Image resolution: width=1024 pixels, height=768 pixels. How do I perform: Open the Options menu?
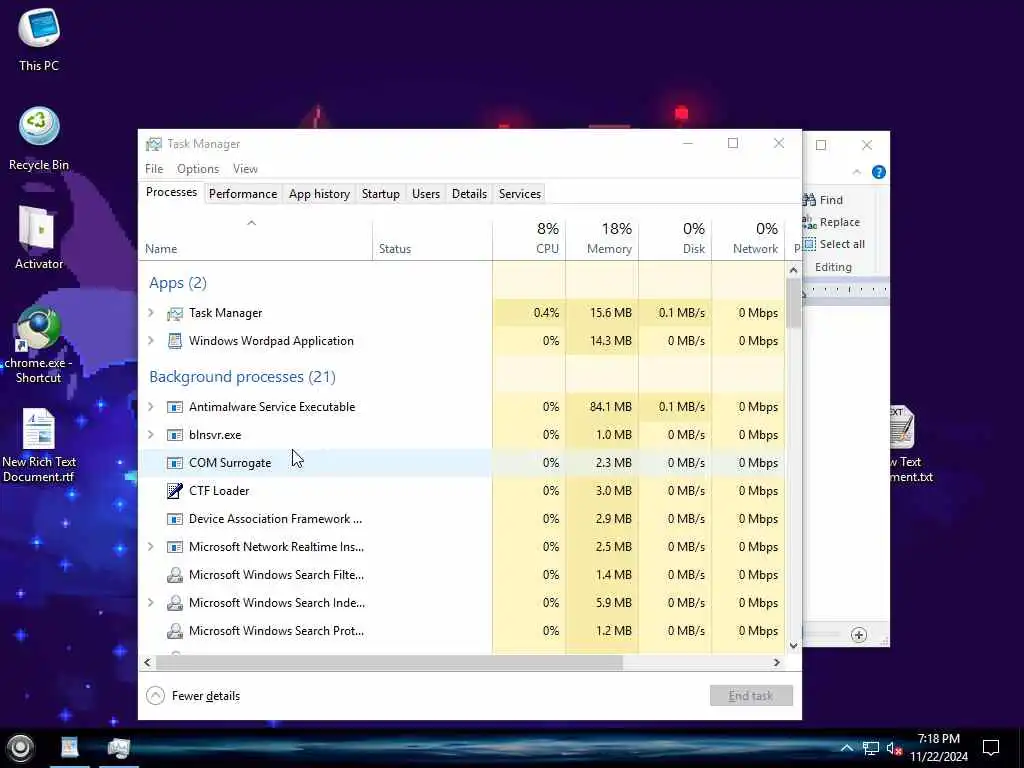(x=198, y=169)
